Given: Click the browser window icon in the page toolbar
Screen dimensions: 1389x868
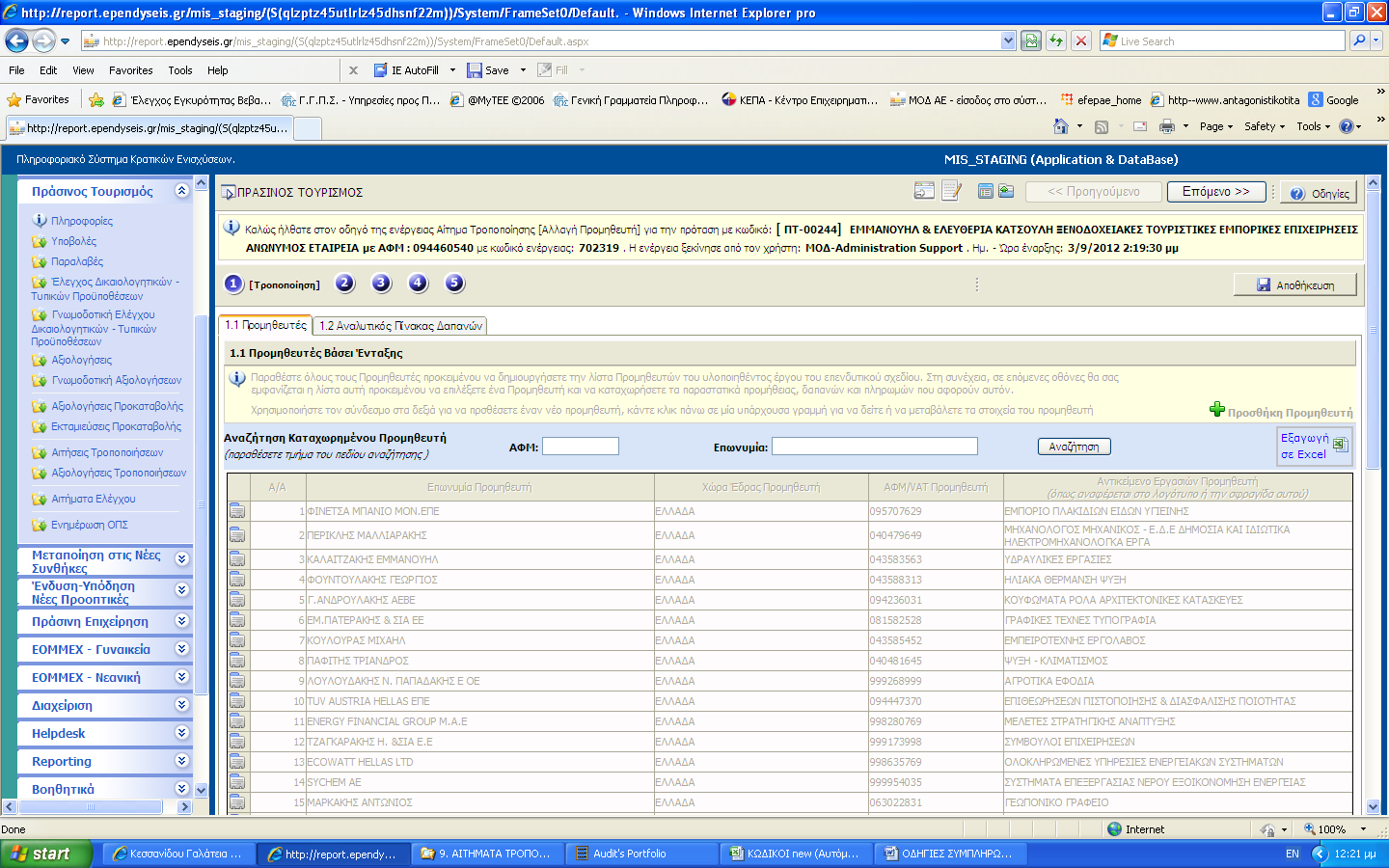Looking at the screenshot, I should [924, 191].
